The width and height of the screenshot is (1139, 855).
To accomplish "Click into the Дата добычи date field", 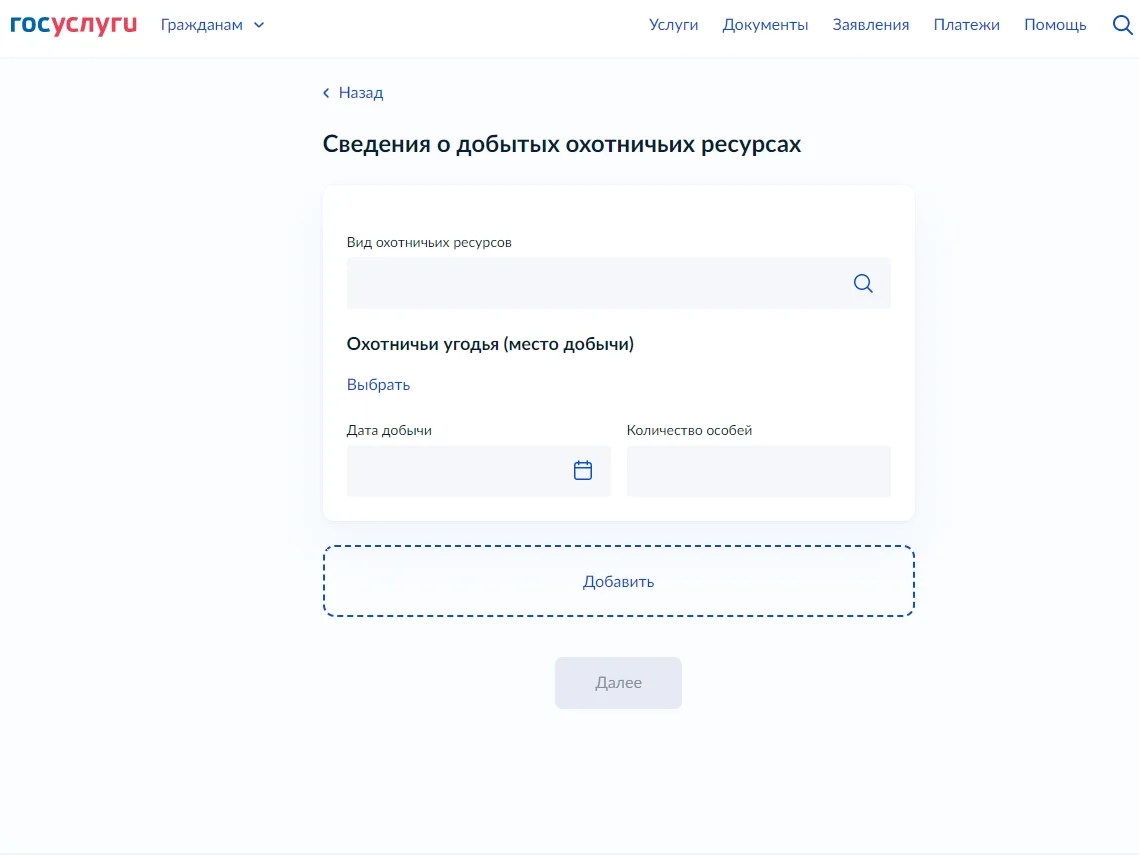I will coord(455,471).
